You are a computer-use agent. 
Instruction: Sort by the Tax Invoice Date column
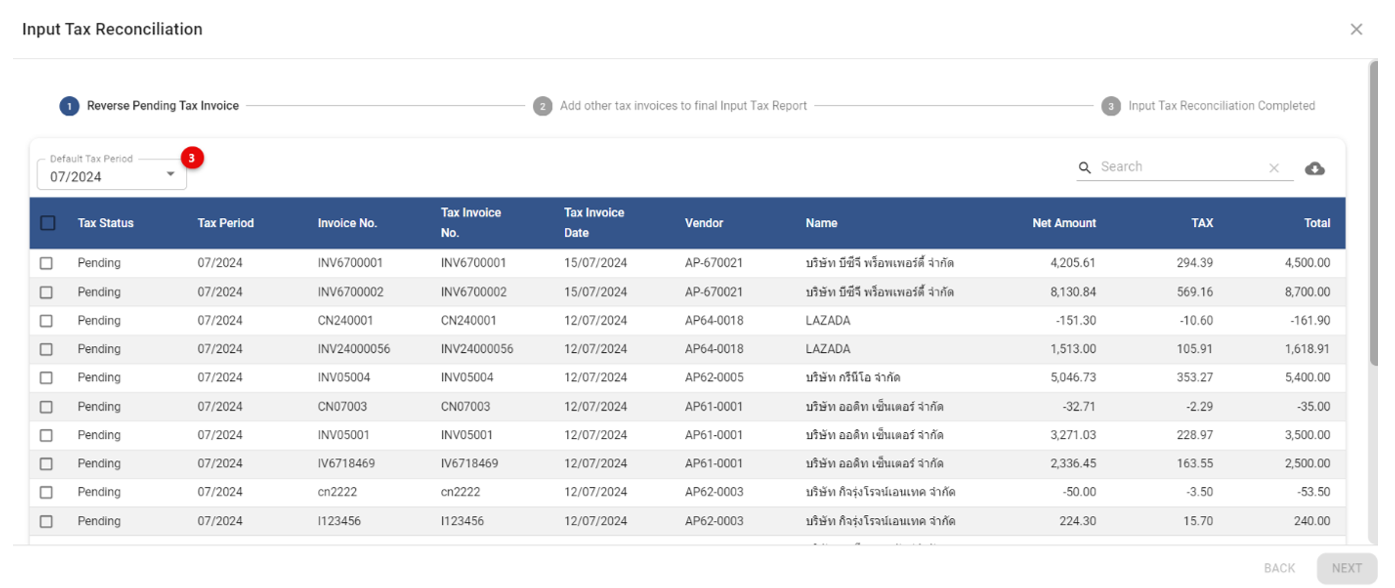tap(594, 223)
